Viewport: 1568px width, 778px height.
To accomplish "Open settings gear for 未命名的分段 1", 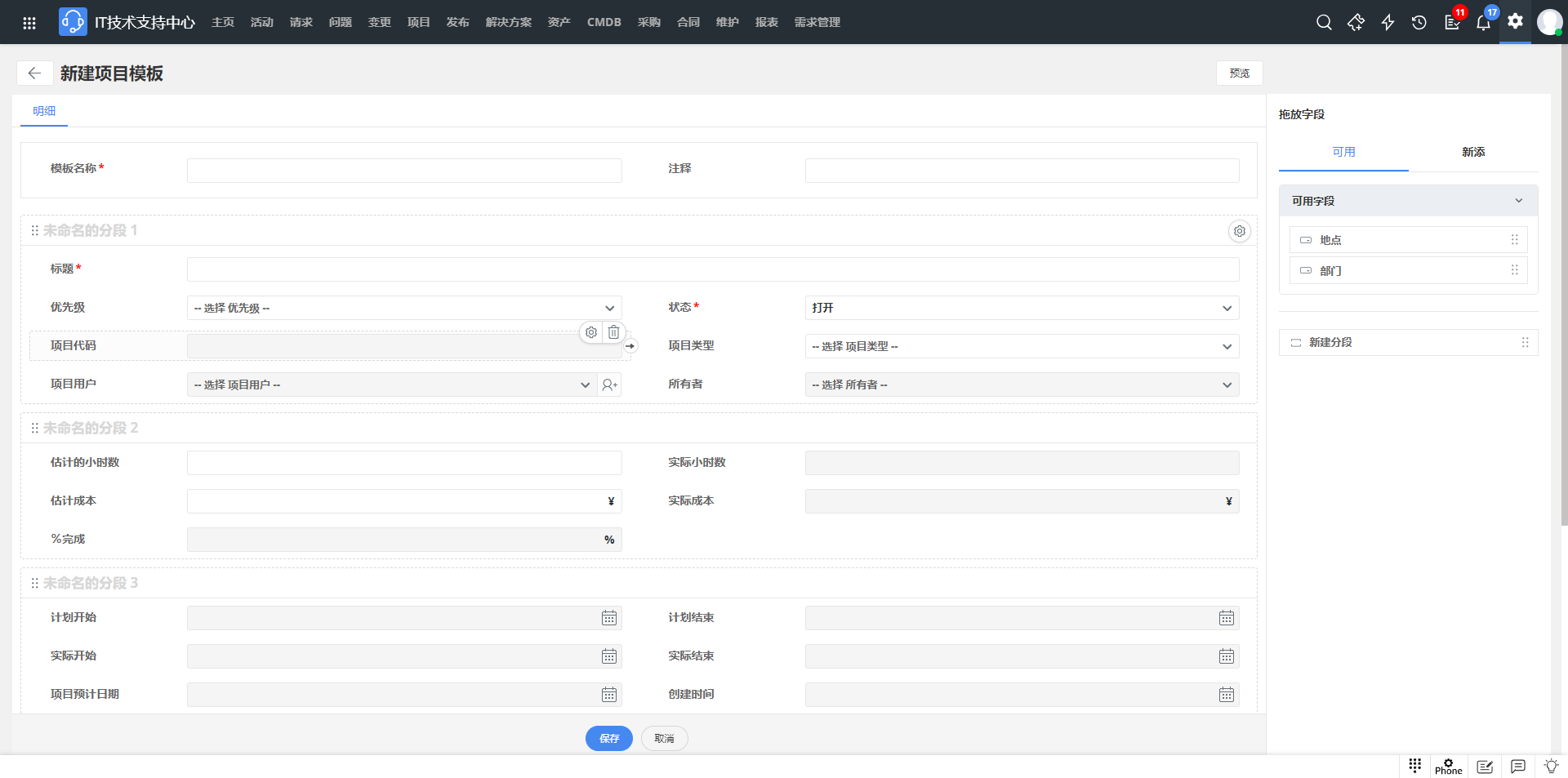I will (1239, 231).
